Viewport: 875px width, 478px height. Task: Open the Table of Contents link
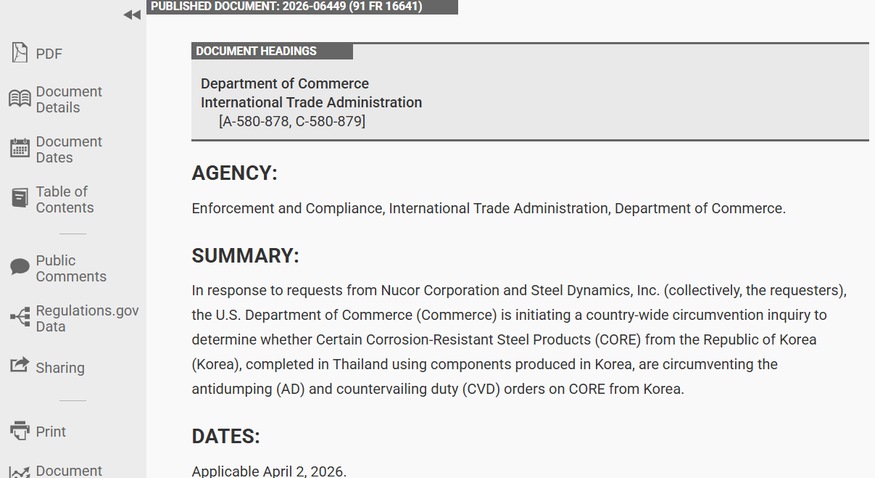click(x=65, y=199)
